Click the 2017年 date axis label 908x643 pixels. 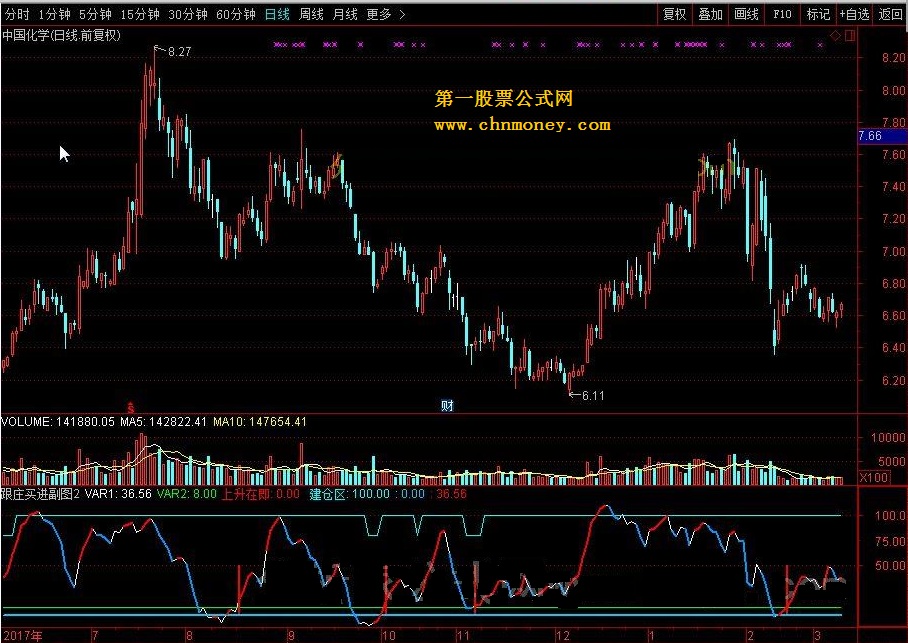coord(23,635)
